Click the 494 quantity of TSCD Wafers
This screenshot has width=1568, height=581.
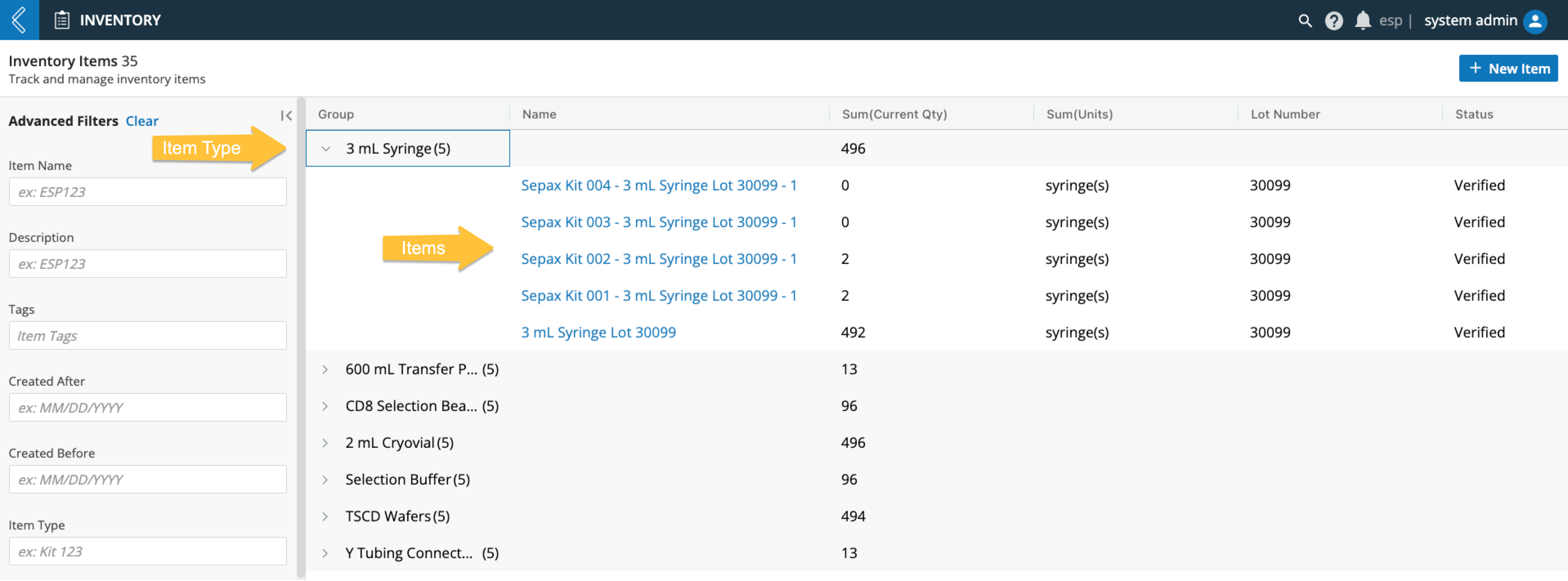853,516
